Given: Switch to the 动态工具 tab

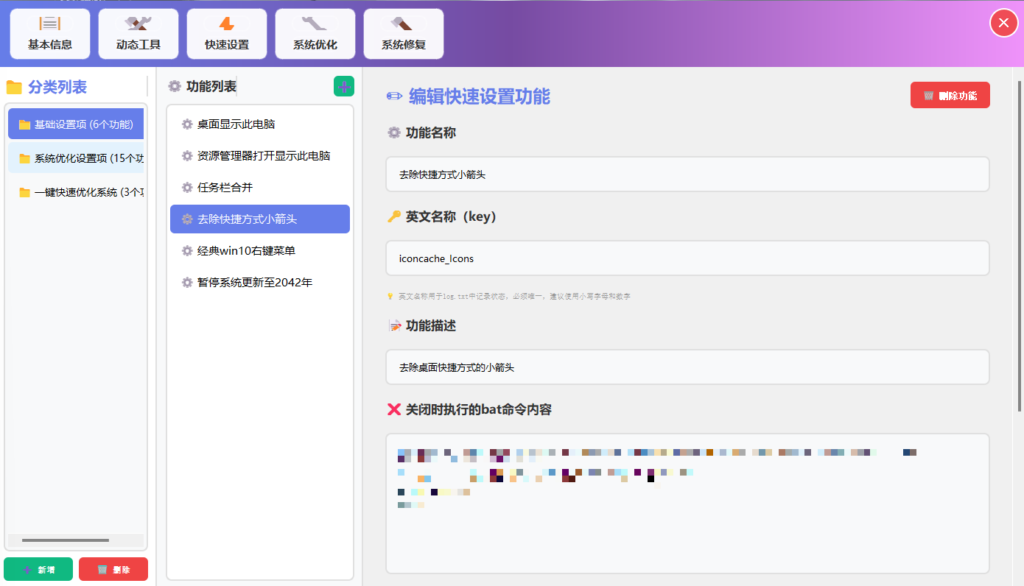Looking at the screenshot, I should [138, 33].
